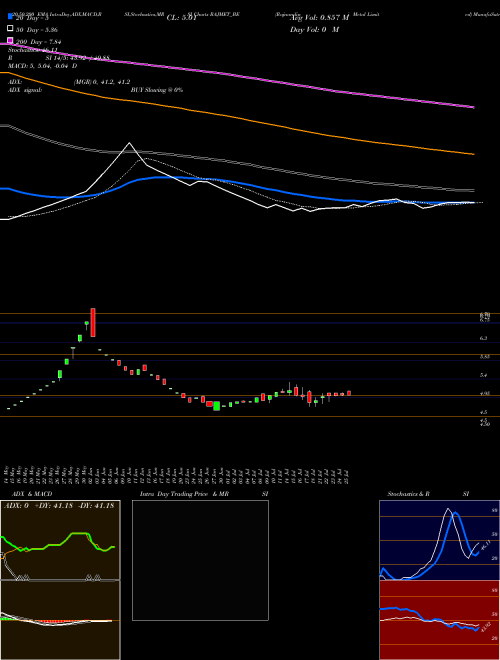Open the Stochastics sub-chart on blue background
The width and height of the screenshot is (500, 660).
pyautogui.click(x=439, y=540)
